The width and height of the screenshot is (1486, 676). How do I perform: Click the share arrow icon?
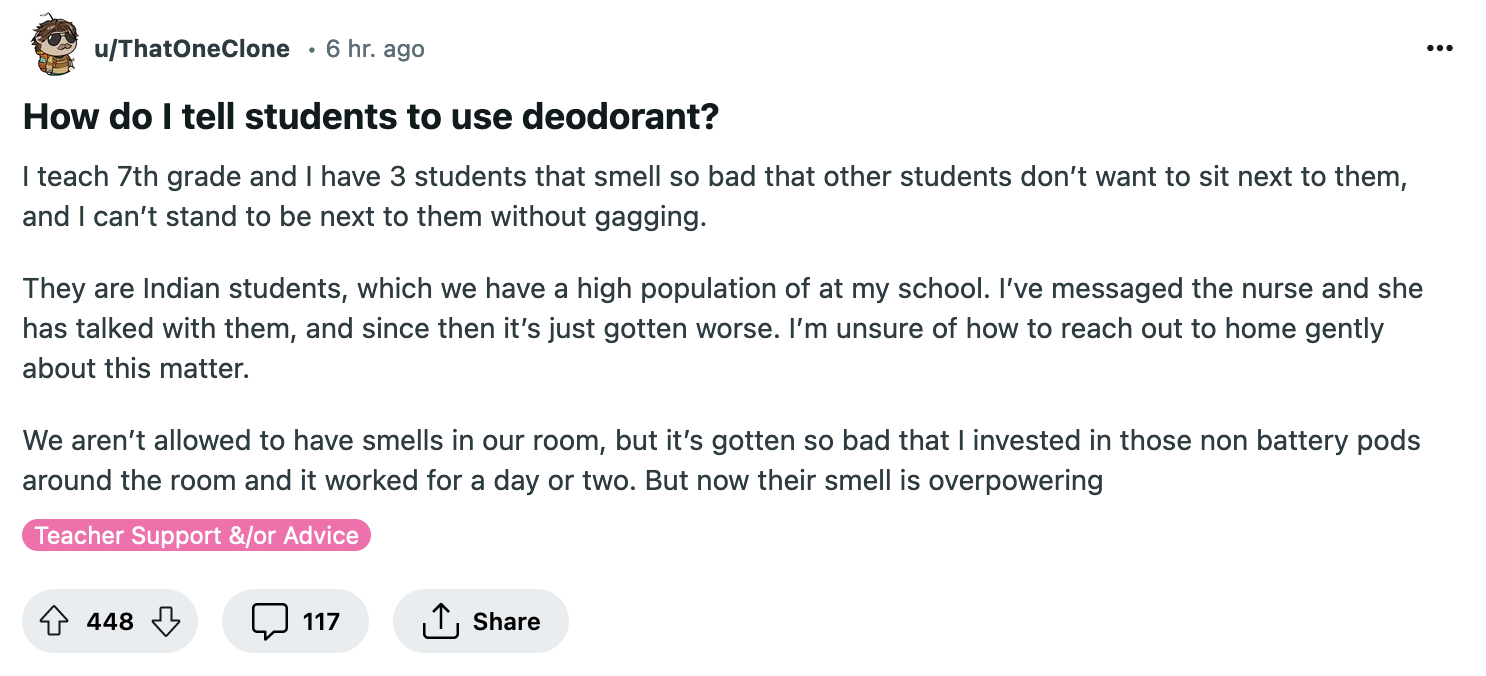pos(438,621)
